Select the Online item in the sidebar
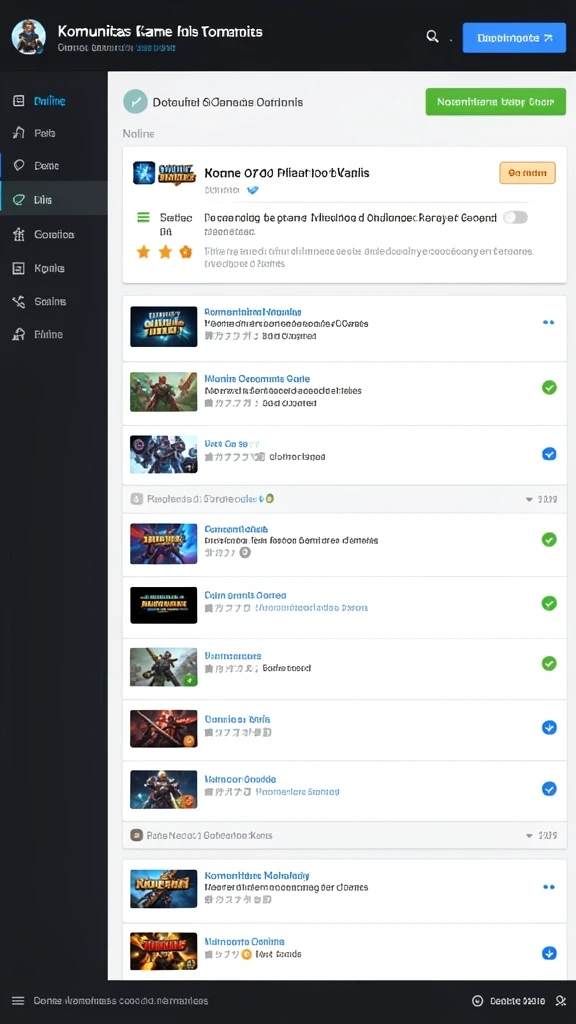Viewport: 576px width, 1024px height. click(x=50, y=101)
